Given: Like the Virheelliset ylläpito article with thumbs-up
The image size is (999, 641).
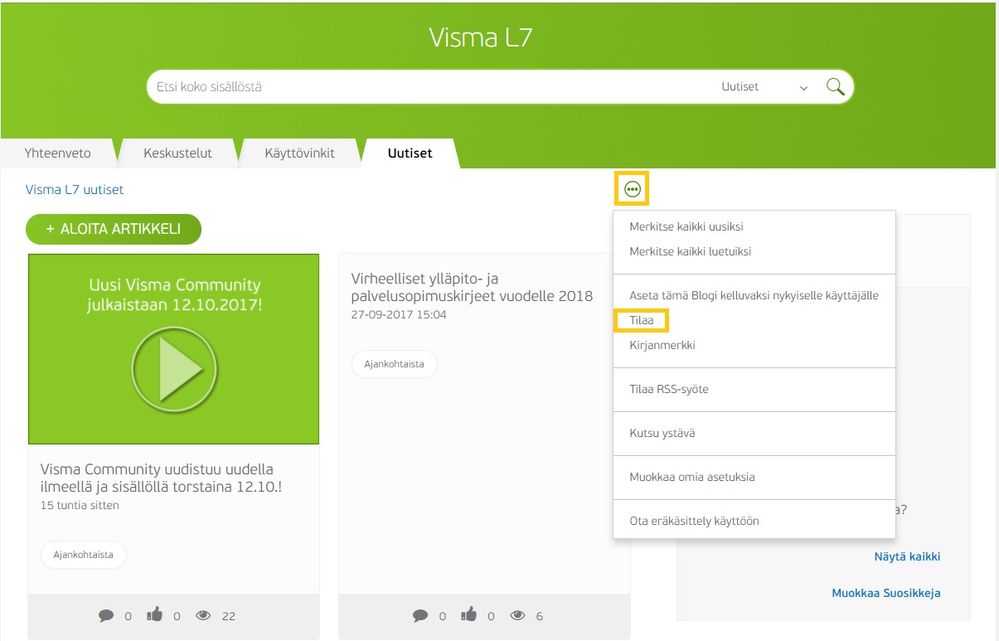Looking at the screenshot, I should click(469, 615).
